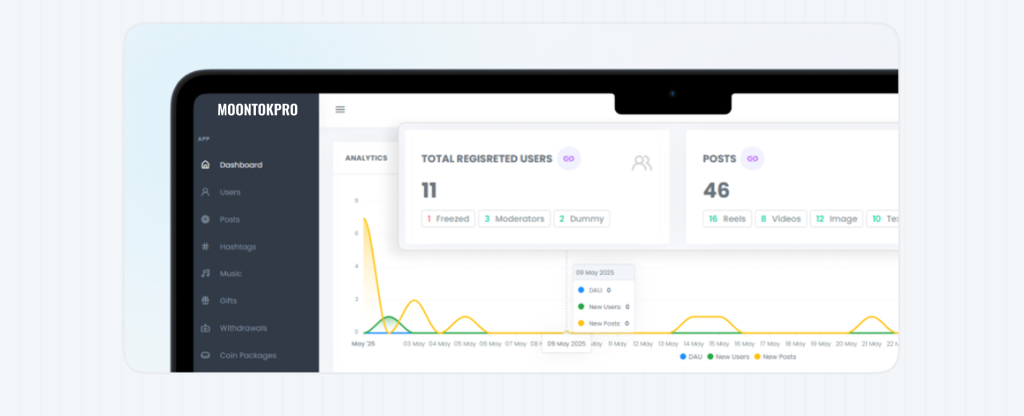Click the Gifts icon in sidebar
The image size is (1024, 416).
(205, 300)
